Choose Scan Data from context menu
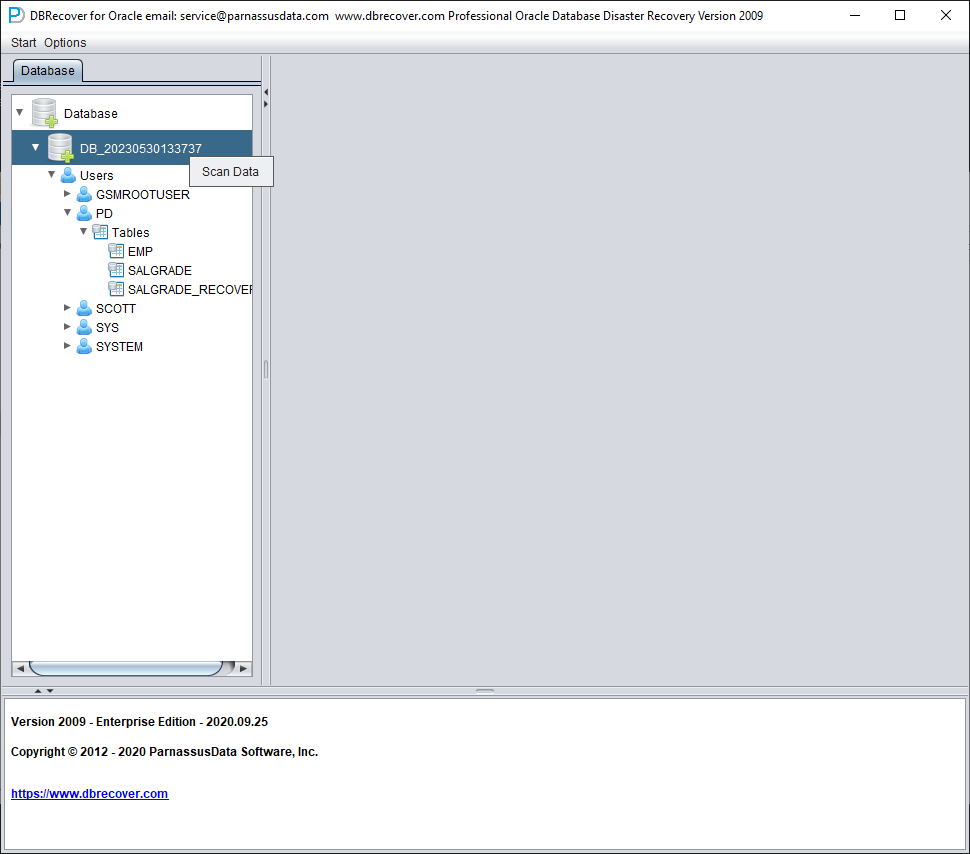The image size is (970, 854). click(x=231, y=171)
